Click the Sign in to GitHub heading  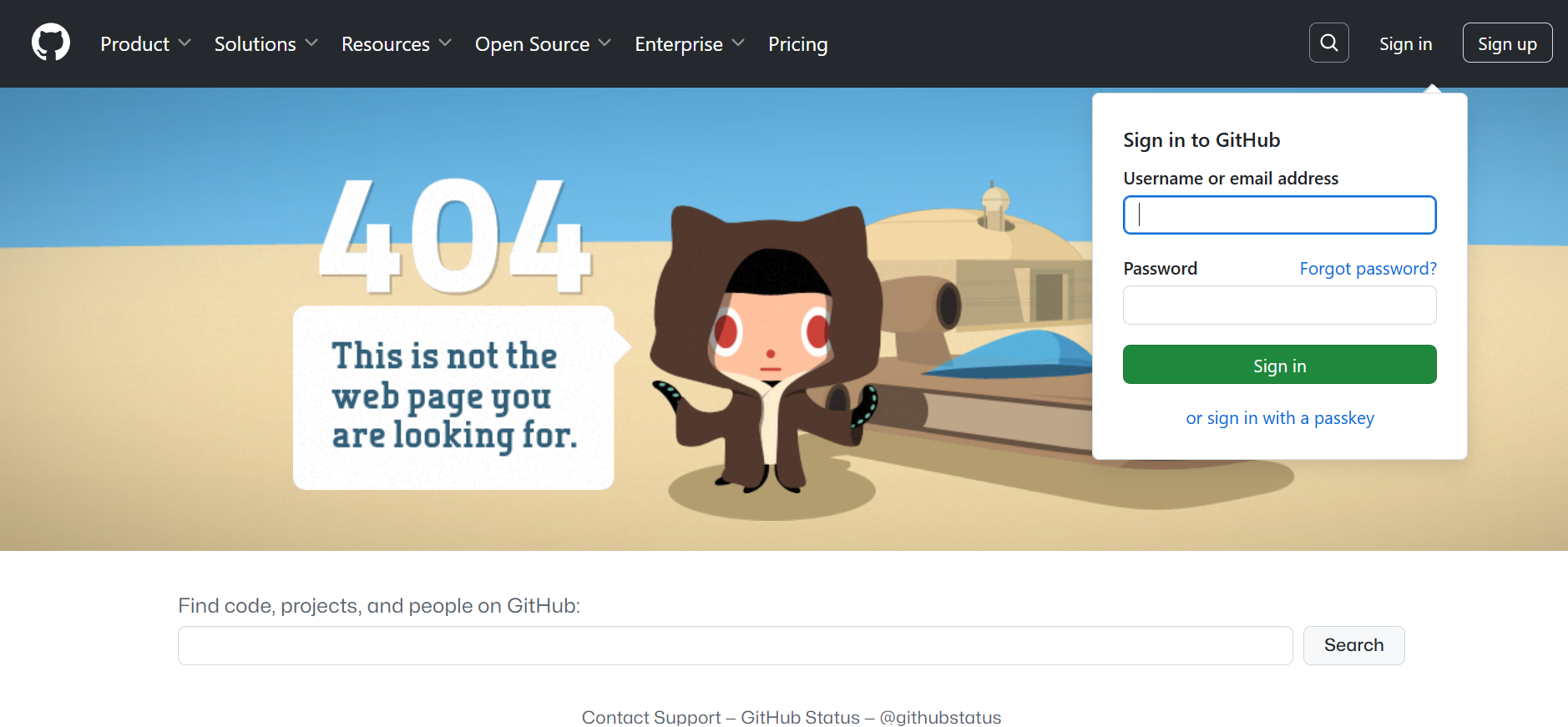coord(1201,139)
